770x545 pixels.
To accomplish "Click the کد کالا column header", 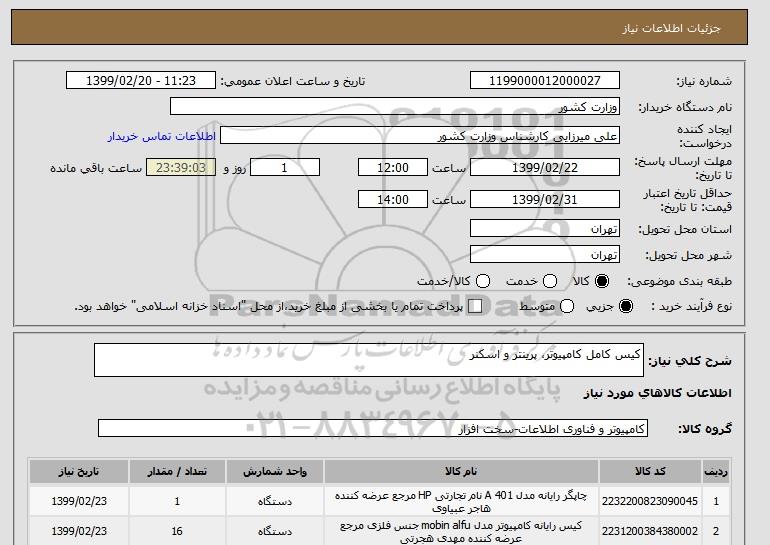I will (650, 471).
